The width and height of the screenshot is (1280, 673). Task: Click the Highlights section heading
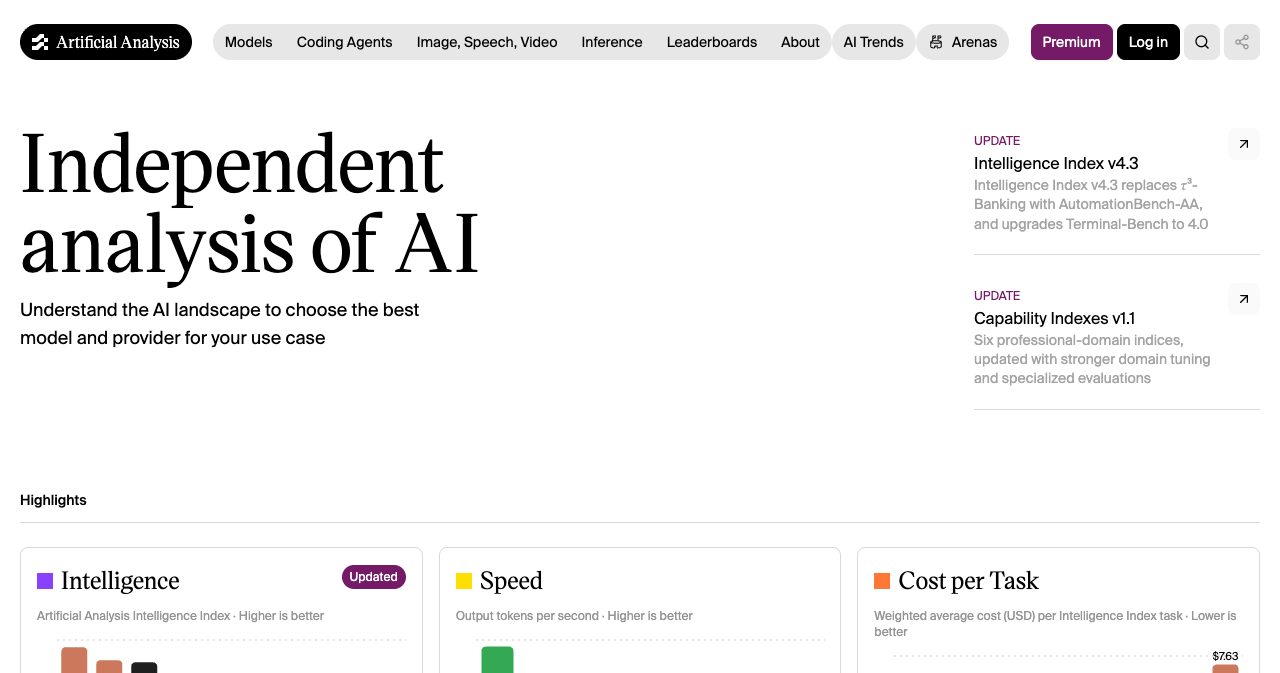(x=53, y=500)
